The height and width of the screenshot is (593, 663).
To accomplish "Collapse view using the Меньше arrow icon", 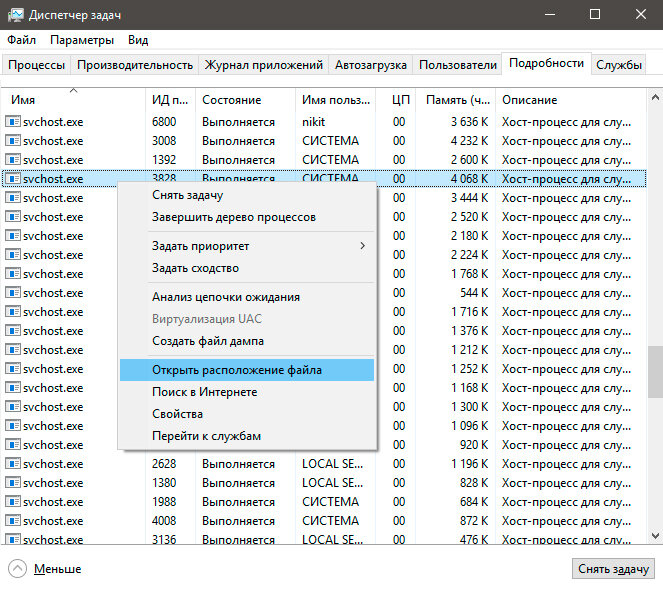I will coord(17,568).
